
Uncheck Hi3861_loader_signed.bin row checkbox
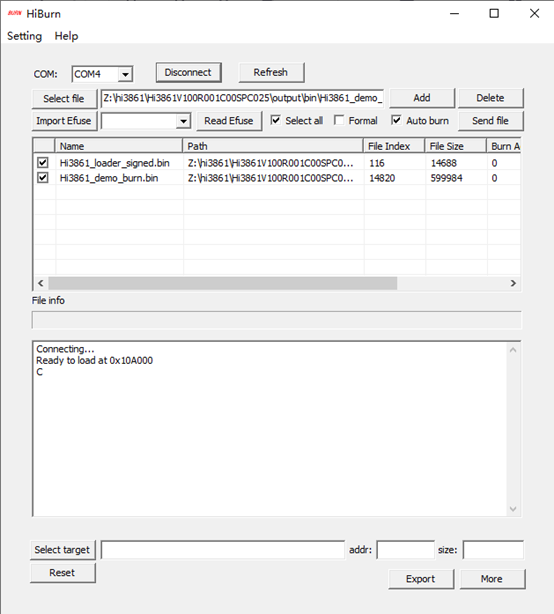(x=43, y=163)
